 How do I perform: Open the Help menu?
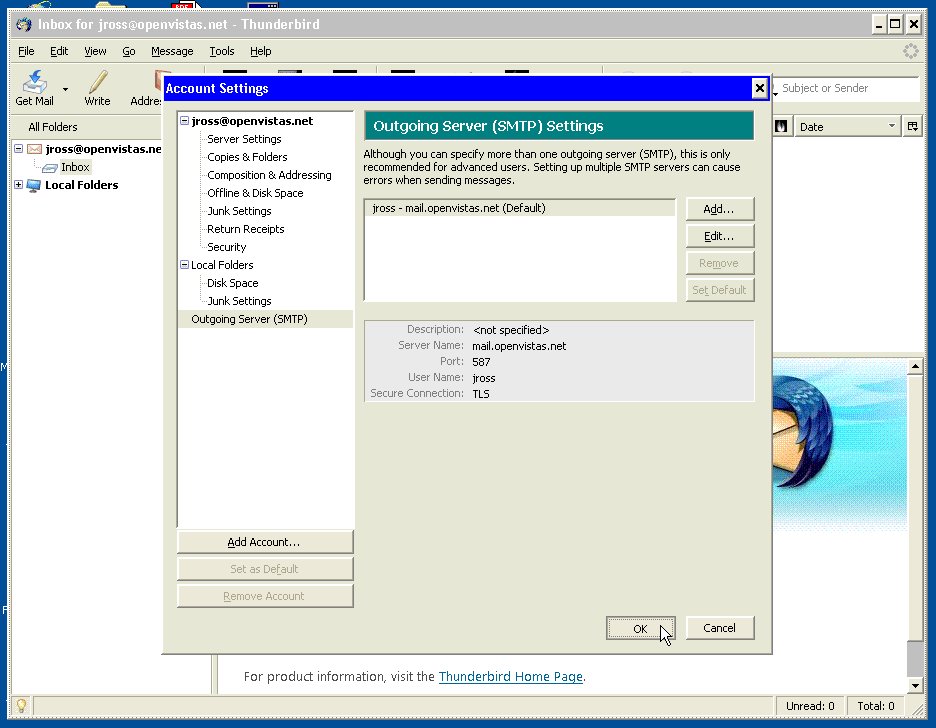pos(260,51)
